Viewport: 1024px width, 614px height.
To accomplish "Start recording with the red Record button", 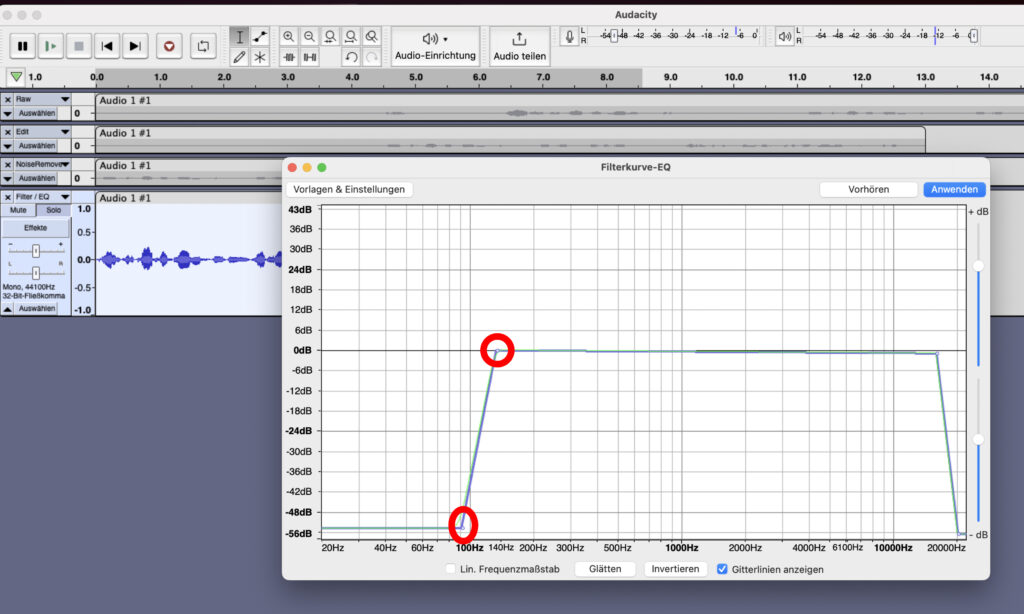I will 169,46.
